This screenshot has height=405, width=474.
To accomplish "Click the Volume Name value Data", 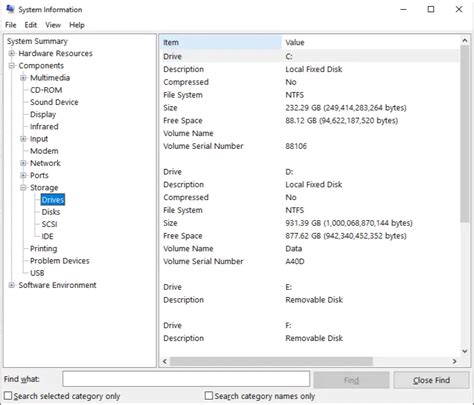I will coord(293,249).
